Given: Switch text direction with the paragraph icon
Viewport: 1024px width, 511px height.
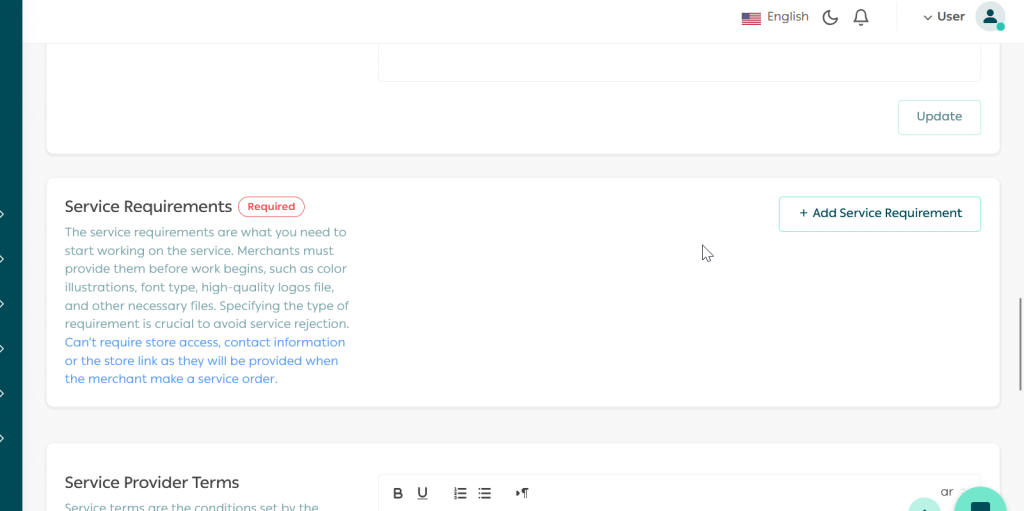Looking at the screenshot, I should (x=522, y=493).
